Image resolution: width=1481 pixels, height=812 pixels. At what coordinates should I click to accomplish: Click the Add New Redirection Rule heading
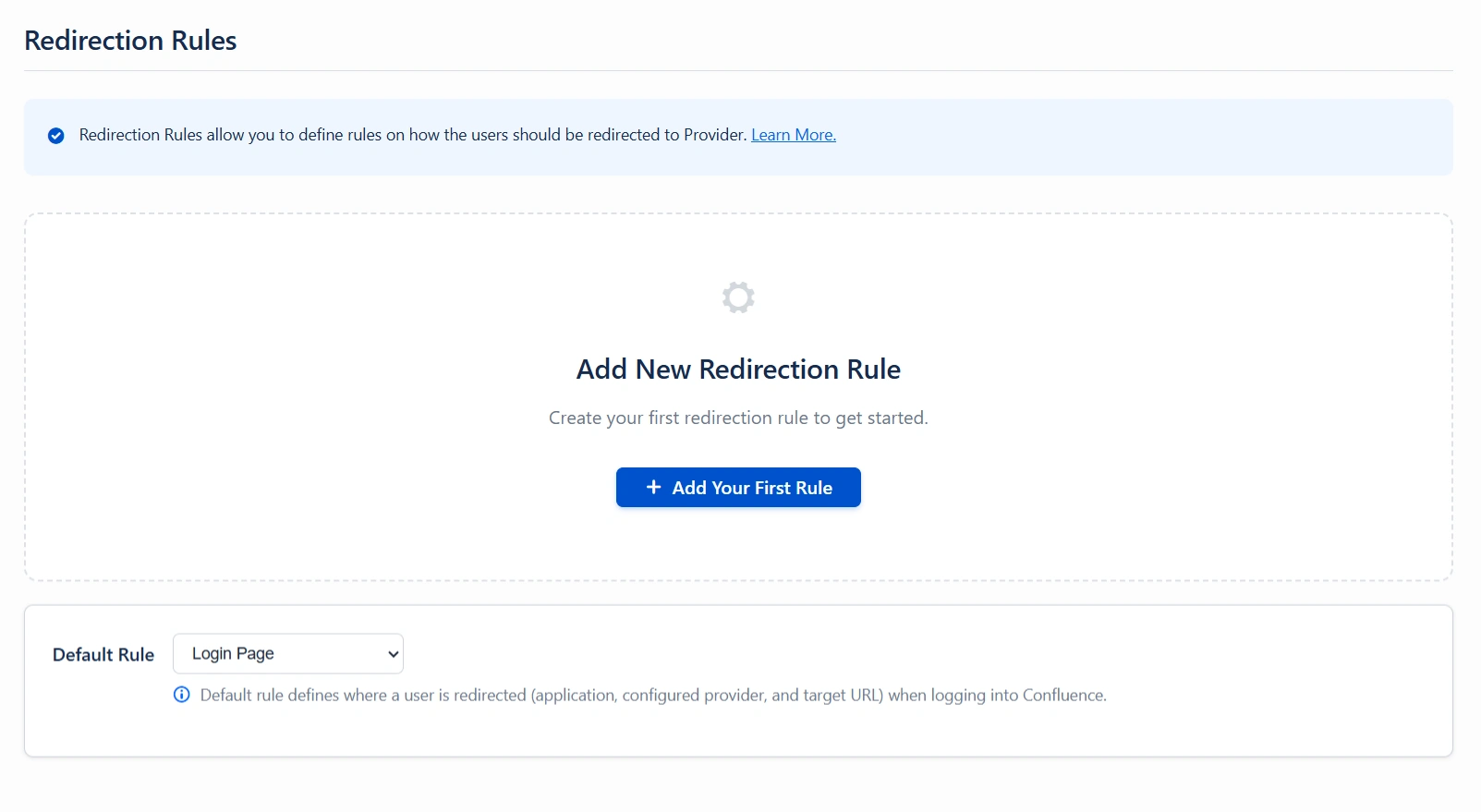(738, 370)
